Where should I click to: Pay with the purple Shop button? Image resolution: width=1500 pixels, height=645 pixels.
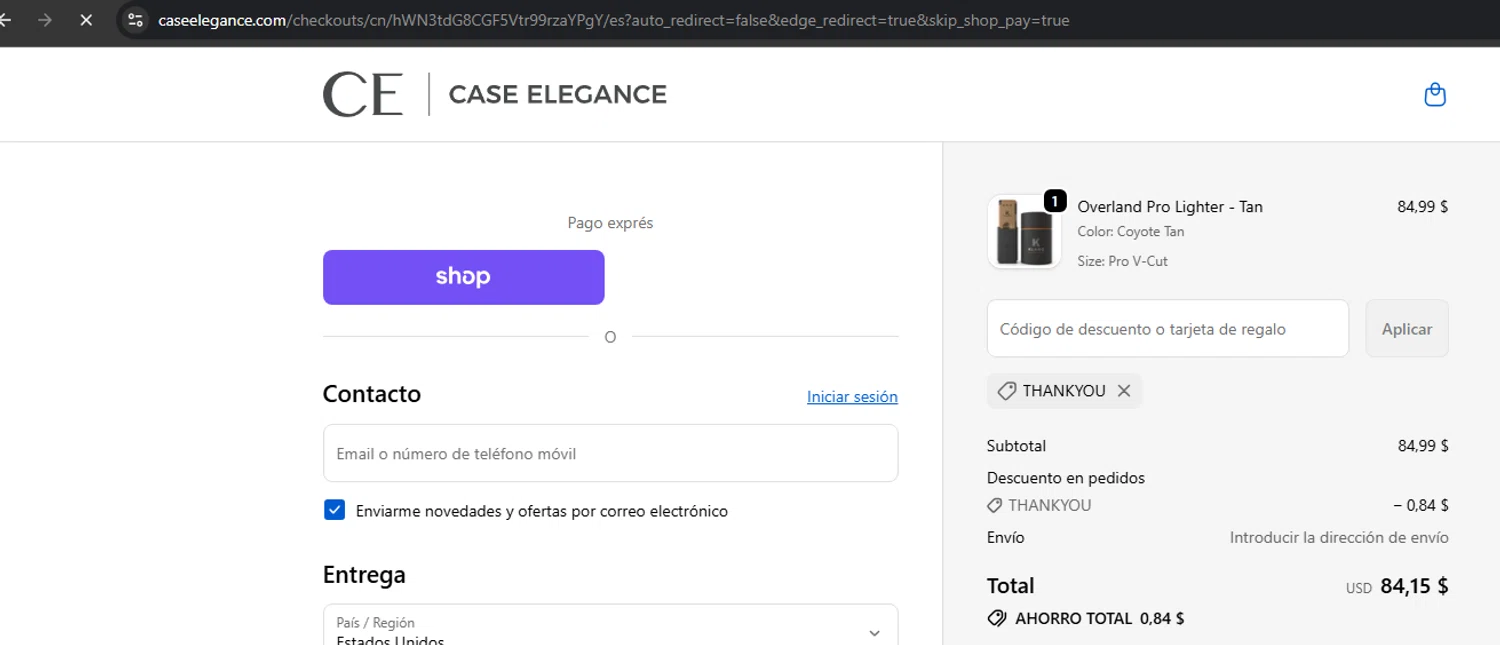coord(463,277)
